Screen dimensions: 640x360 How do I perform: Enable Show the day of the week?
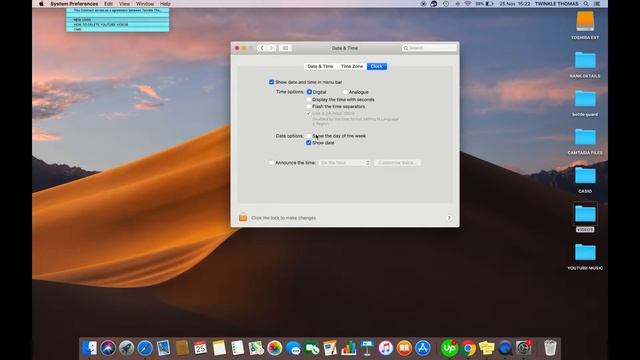309,136
